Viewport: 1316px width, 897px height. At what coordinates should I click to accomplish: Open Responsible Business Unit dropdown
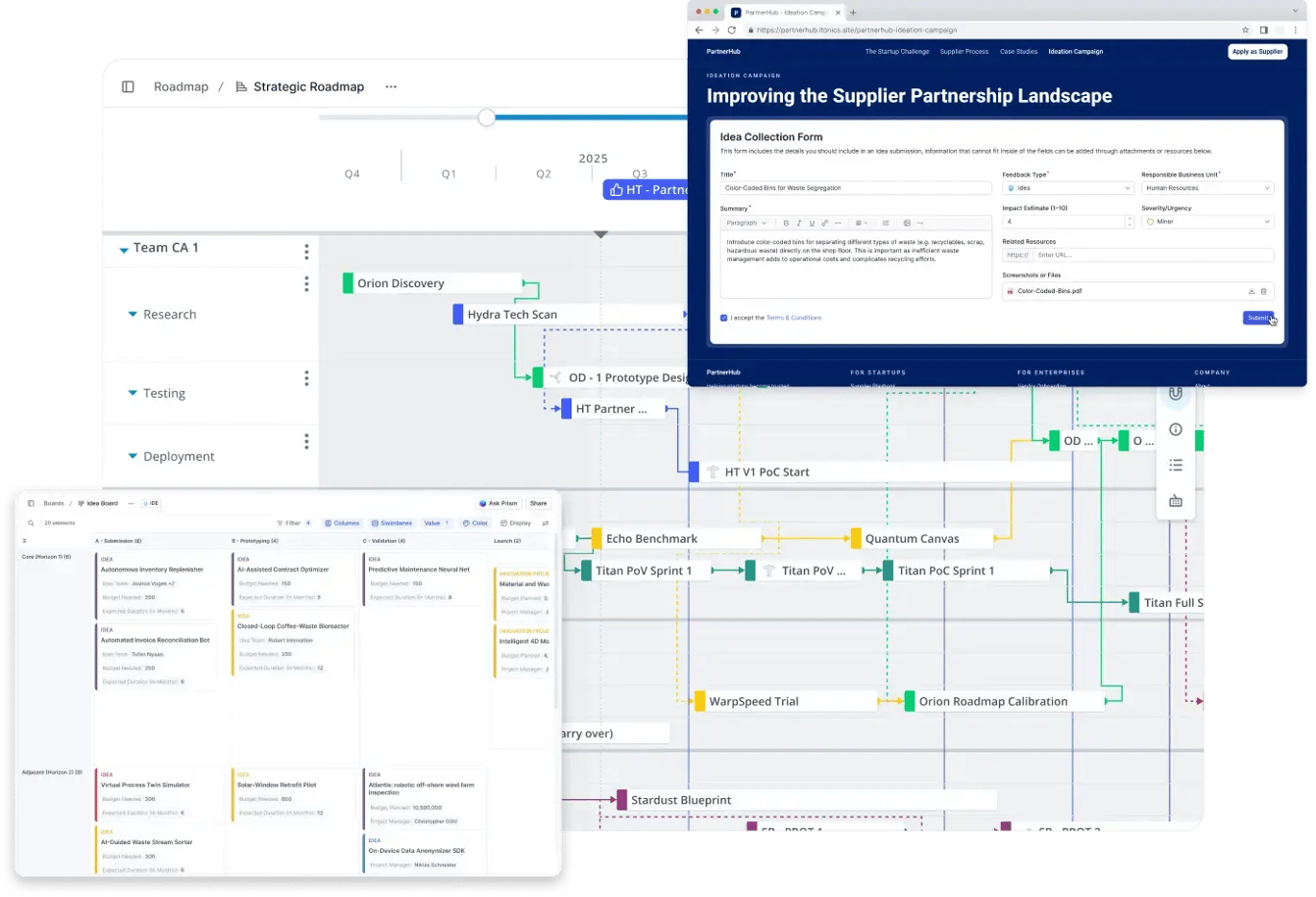click(x=1206, y=188)
